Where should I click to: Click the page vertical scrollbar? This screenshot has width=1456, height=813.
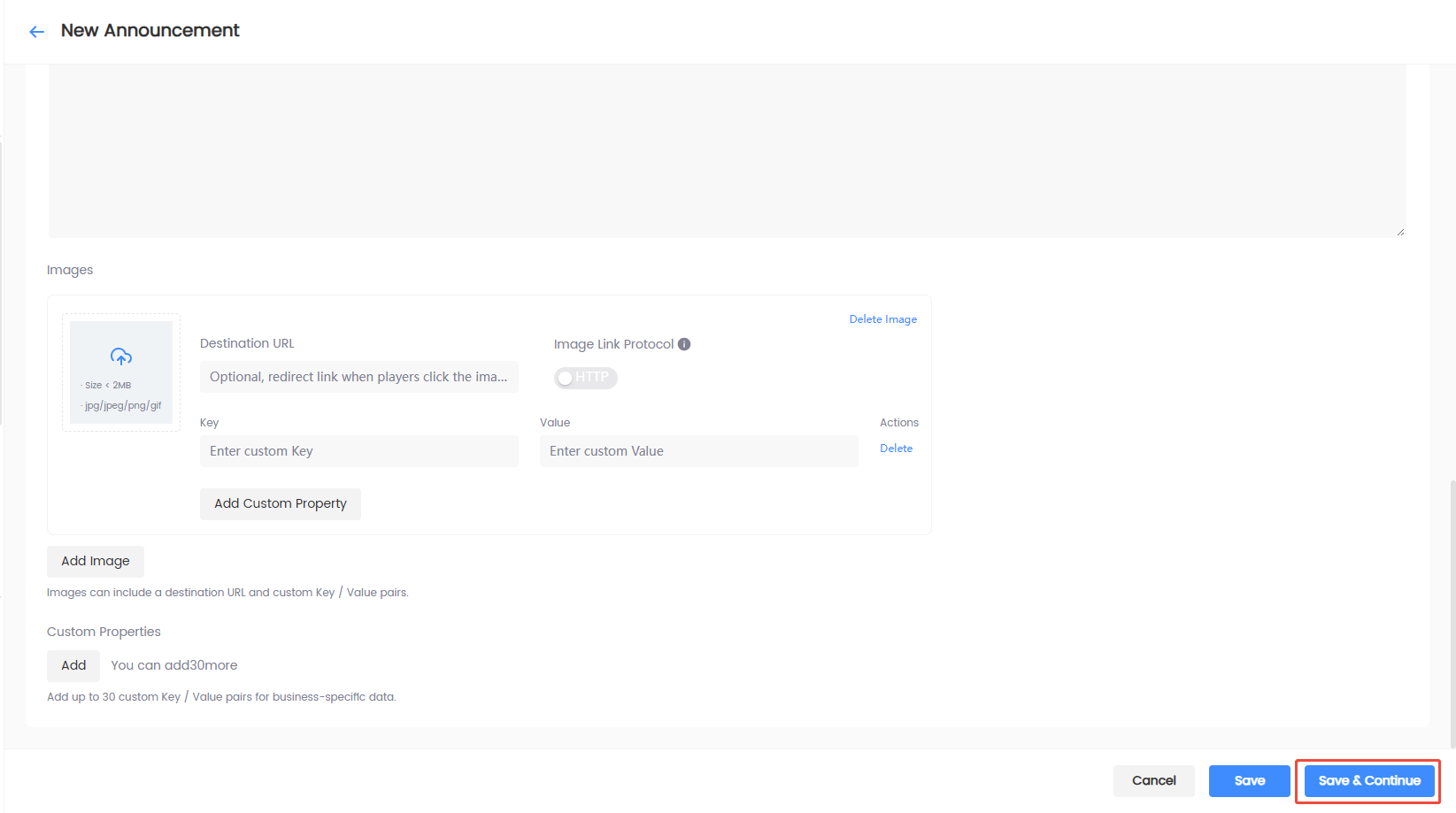(x=1452, y=615)
